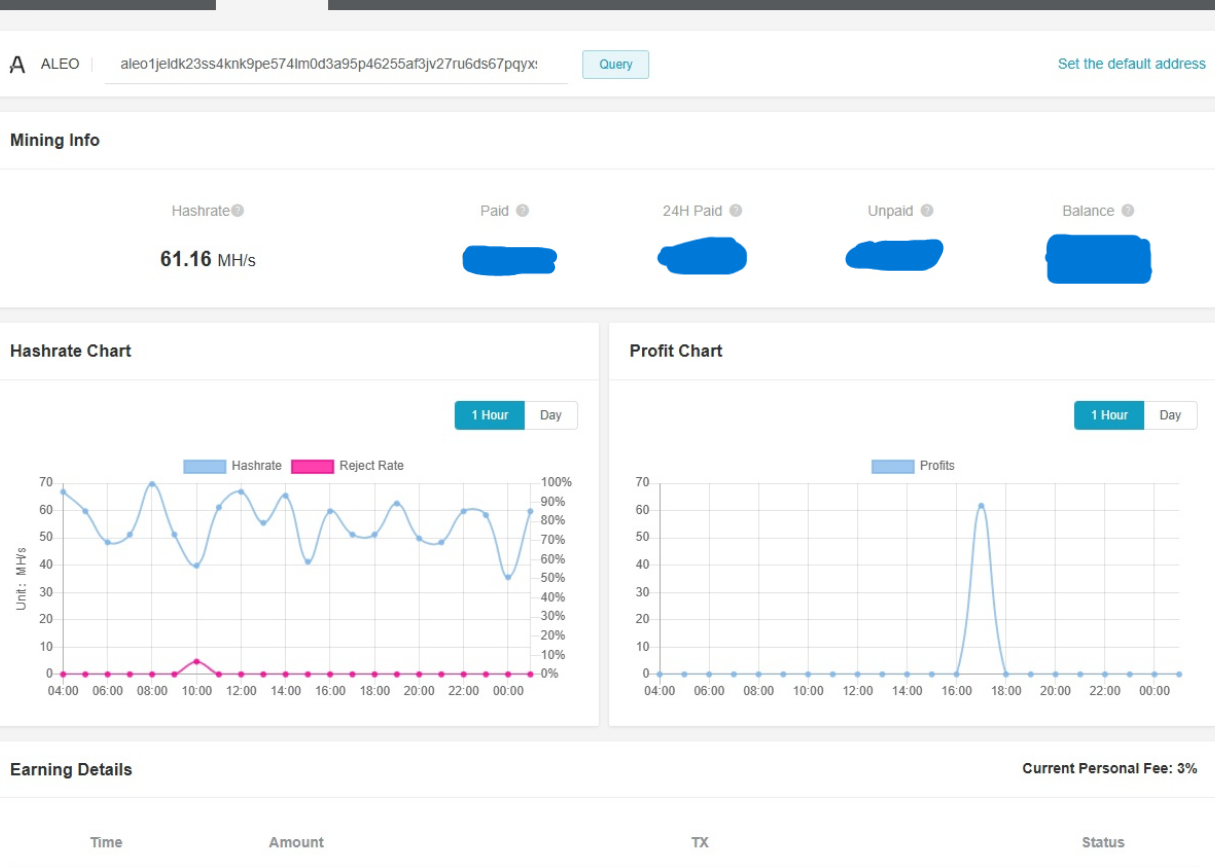Click the ALEO coin logo icon
Viewport: 1215px width, 867px height.
[17, 65]
